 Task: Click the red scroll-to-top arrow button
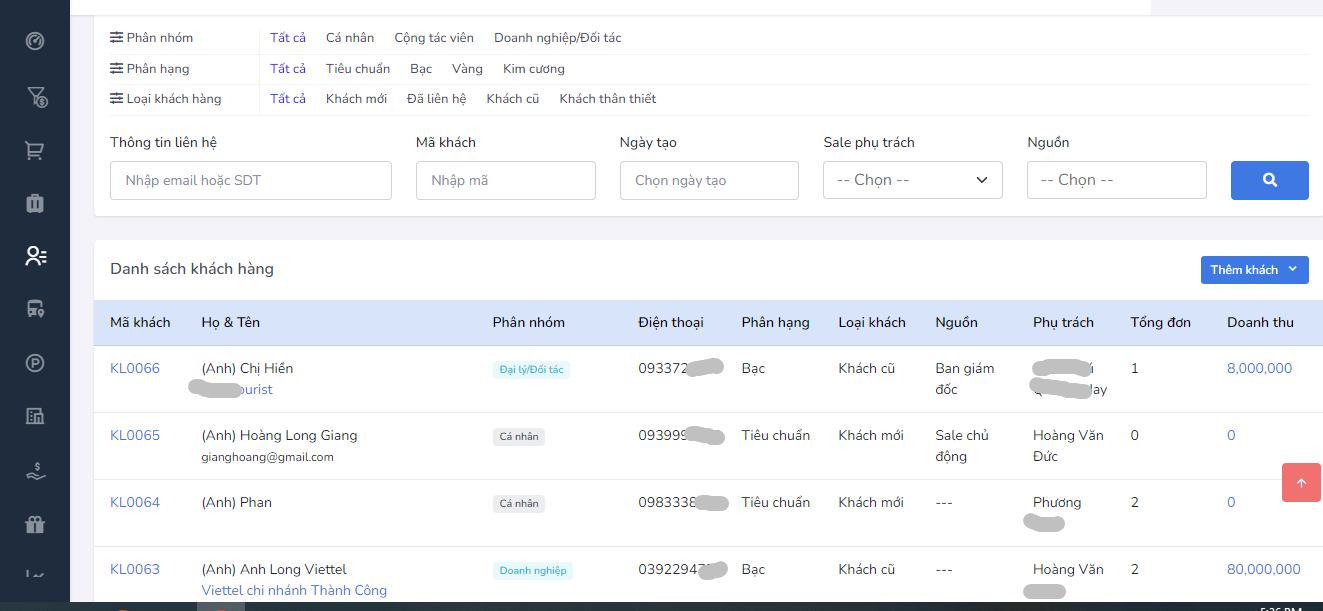point(1300,483)
